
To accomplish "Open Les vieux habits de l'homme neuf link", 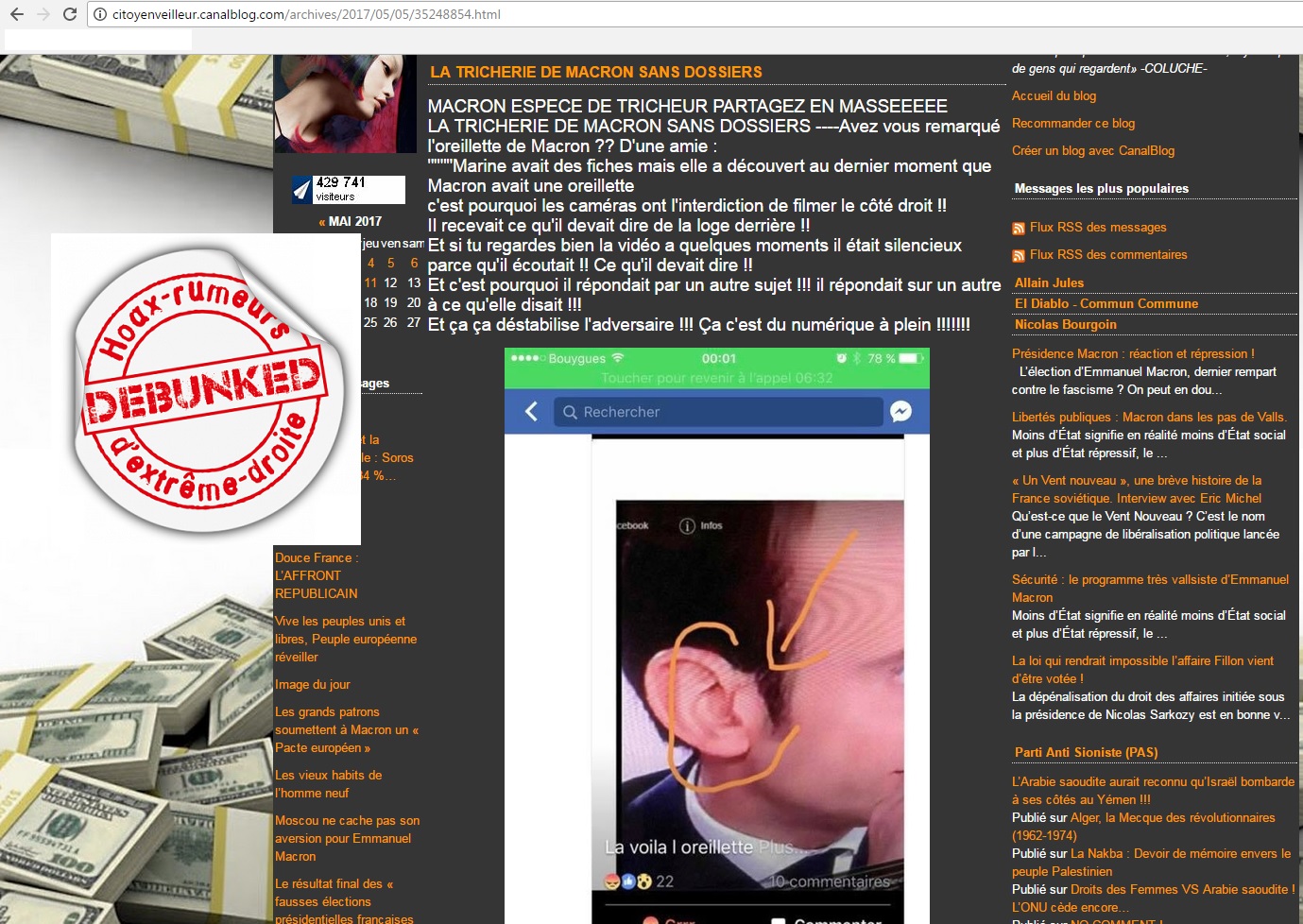I will [329, 784].
